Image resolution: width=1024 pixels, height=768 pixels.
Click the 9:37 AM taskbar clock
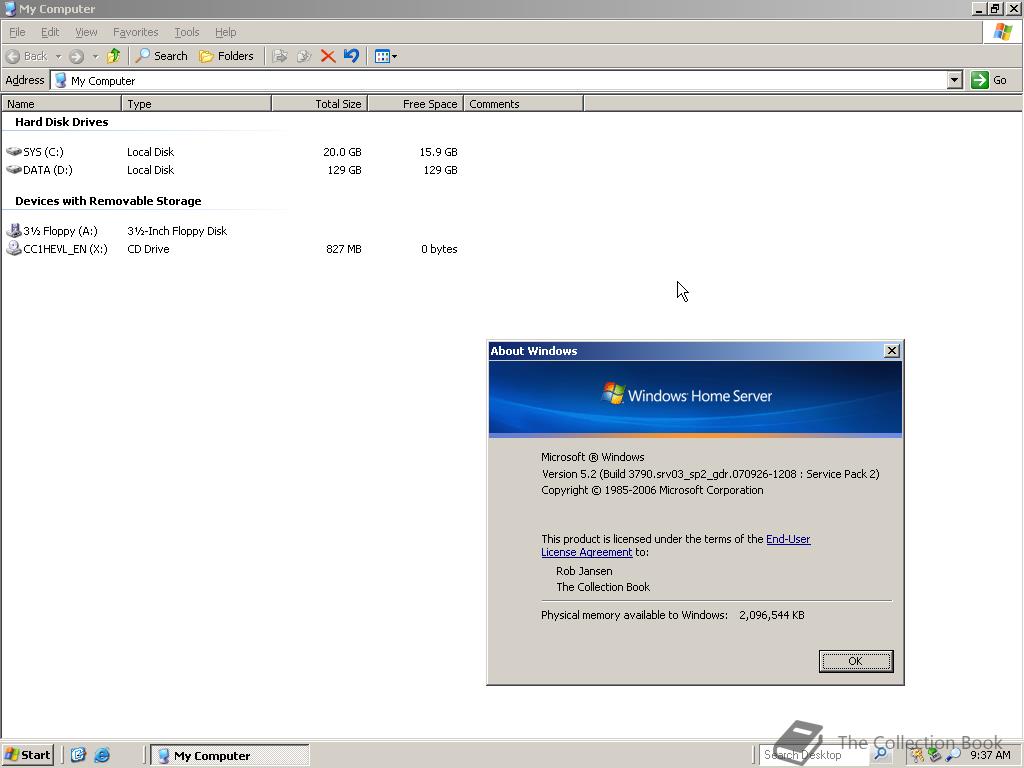pos(990,755)
